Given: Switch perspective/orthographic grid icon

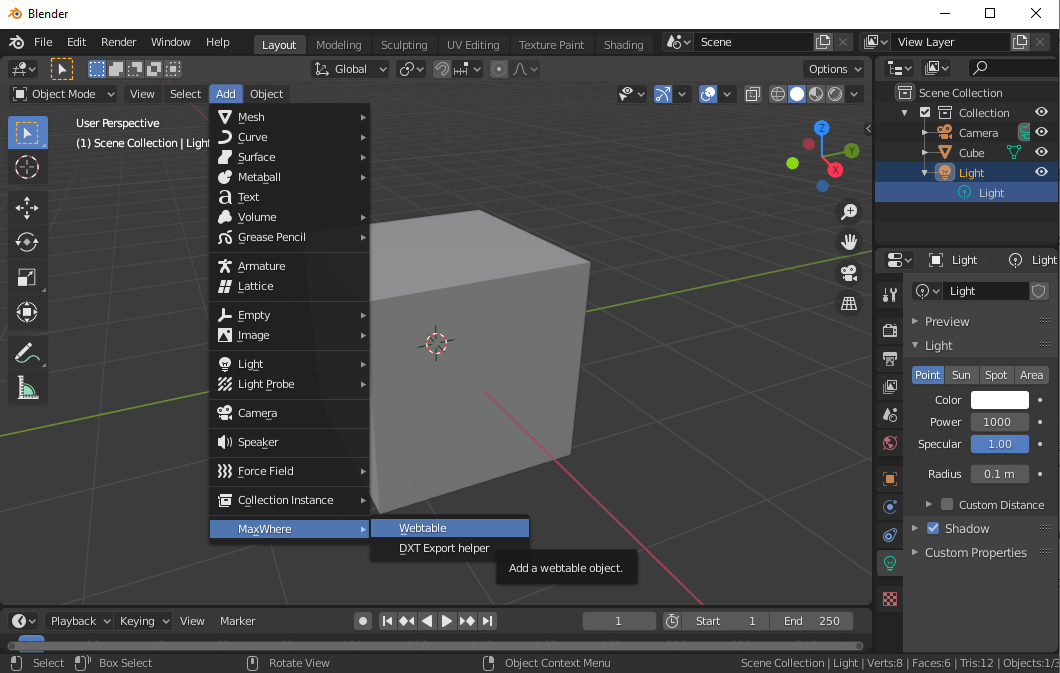Looking at the screenshot, I should 848,303.
